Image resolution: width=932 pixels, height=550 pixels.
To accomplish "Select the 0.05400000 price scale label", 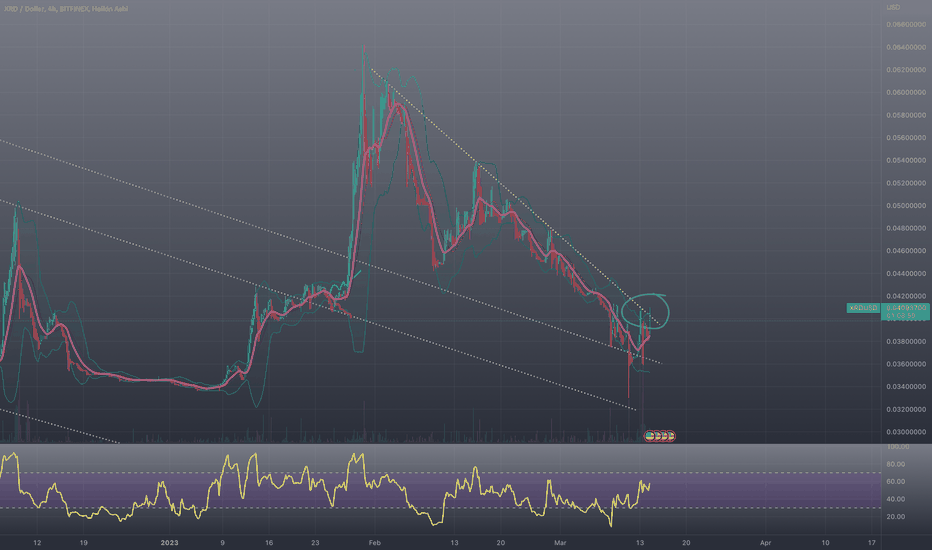I will (x=906, y=160).
